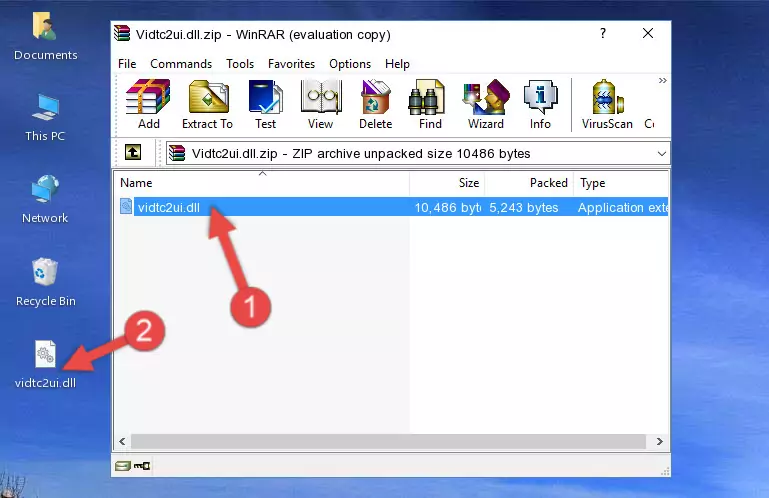Open the Options menu
This screenshot has height=498, width=769.
coord(350,64)
